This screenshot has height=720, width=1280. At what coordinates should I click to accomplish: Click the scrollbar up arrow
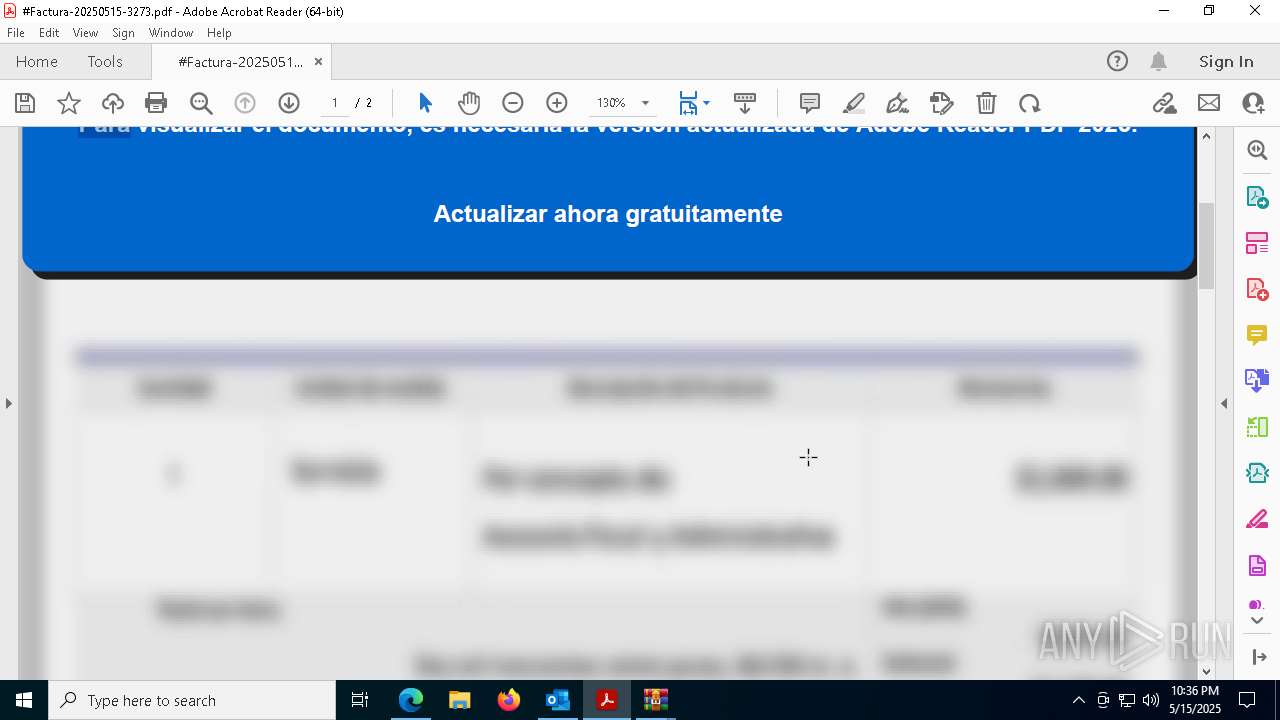[1206, 136]
